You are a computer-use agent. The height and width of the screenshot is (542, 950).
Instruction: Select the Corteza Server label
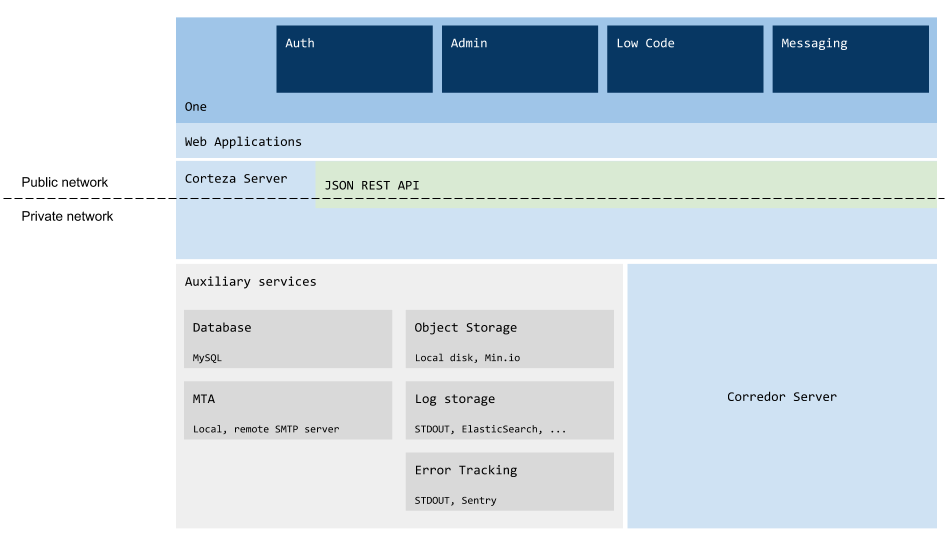pos(236,179)
